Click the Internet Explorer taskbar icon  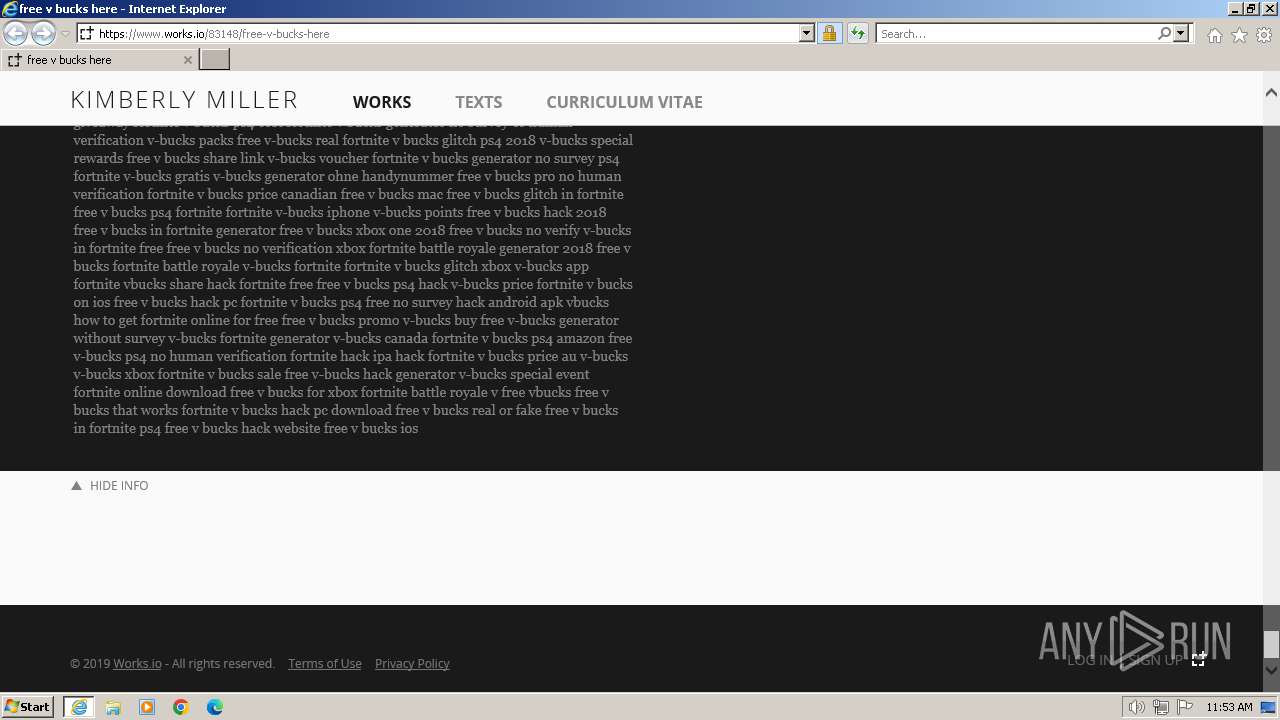[x=79, y=707]
